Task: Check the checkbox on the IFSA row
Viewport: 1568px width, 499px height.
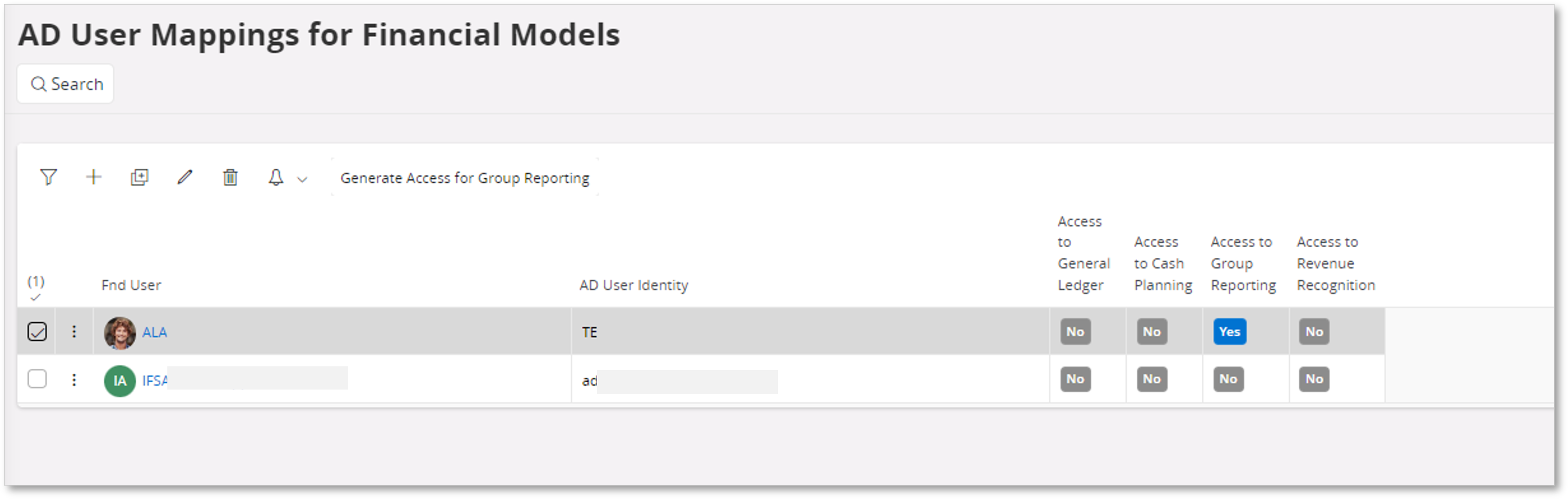Action: [x=37, y=379]
